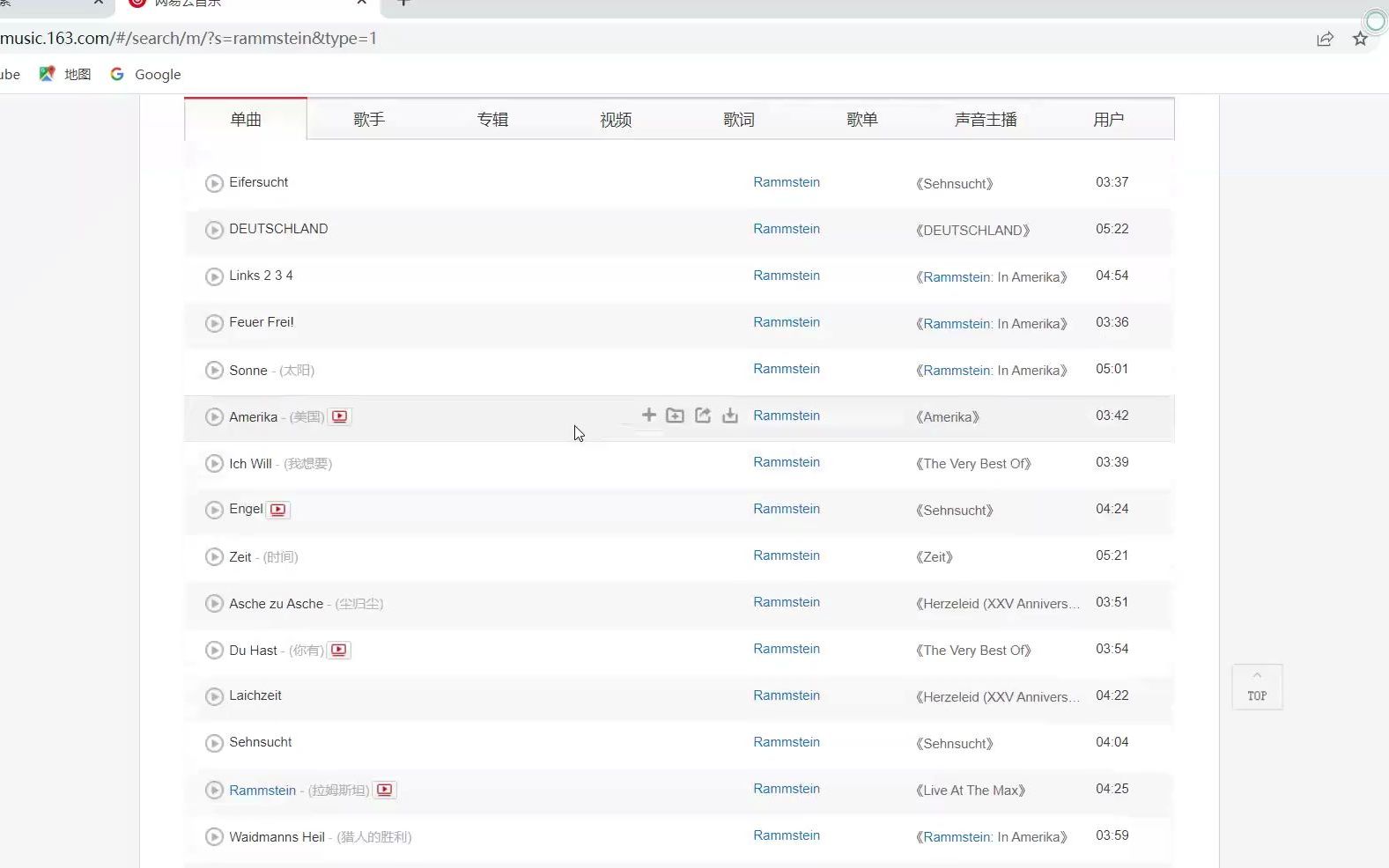Download the Amerika song
Screen dimensions: 1389x868
(x=730, y=415)
